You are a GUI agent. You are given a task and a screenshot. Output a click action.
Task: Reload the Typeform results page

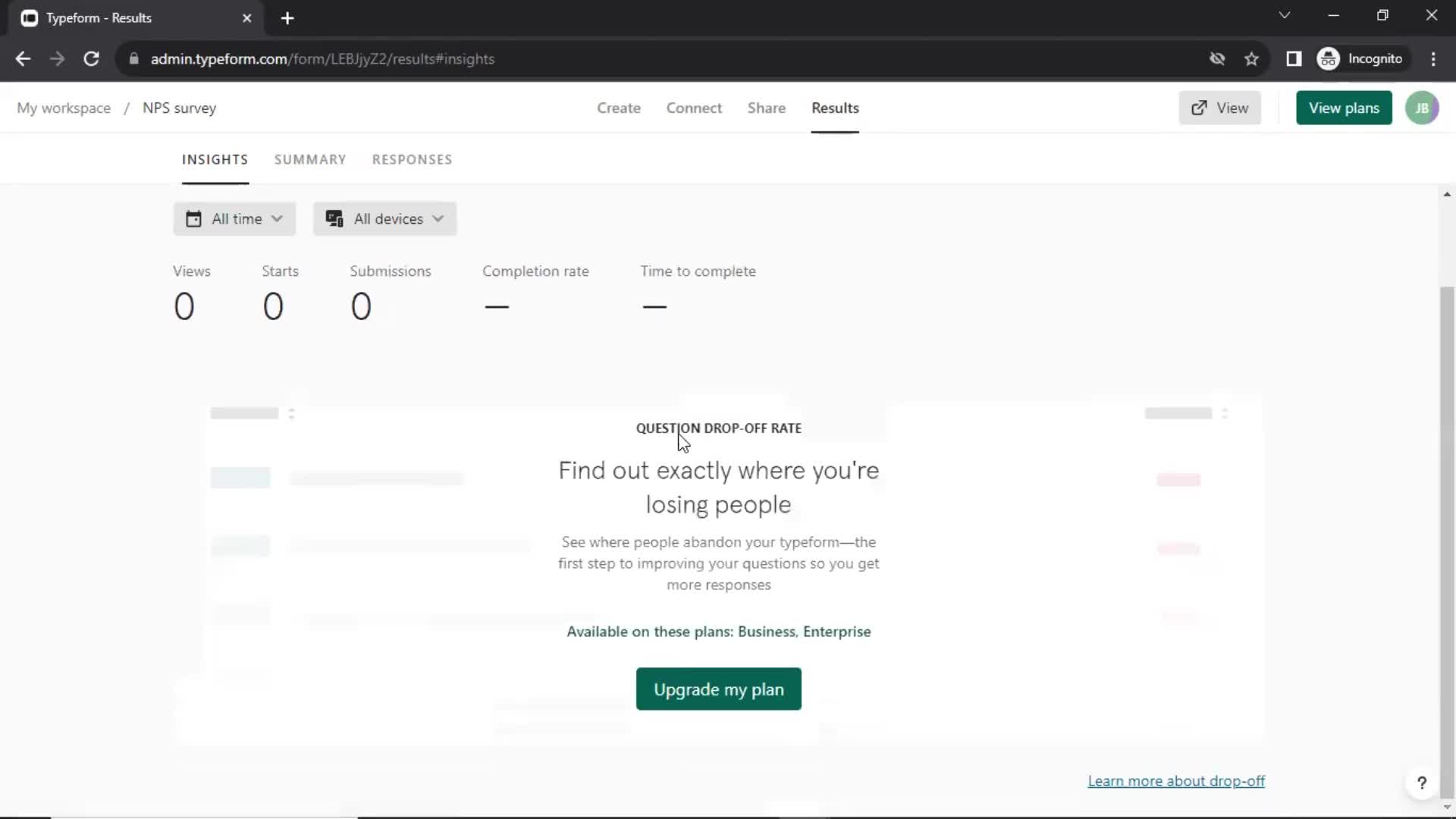tap(91, 58)
